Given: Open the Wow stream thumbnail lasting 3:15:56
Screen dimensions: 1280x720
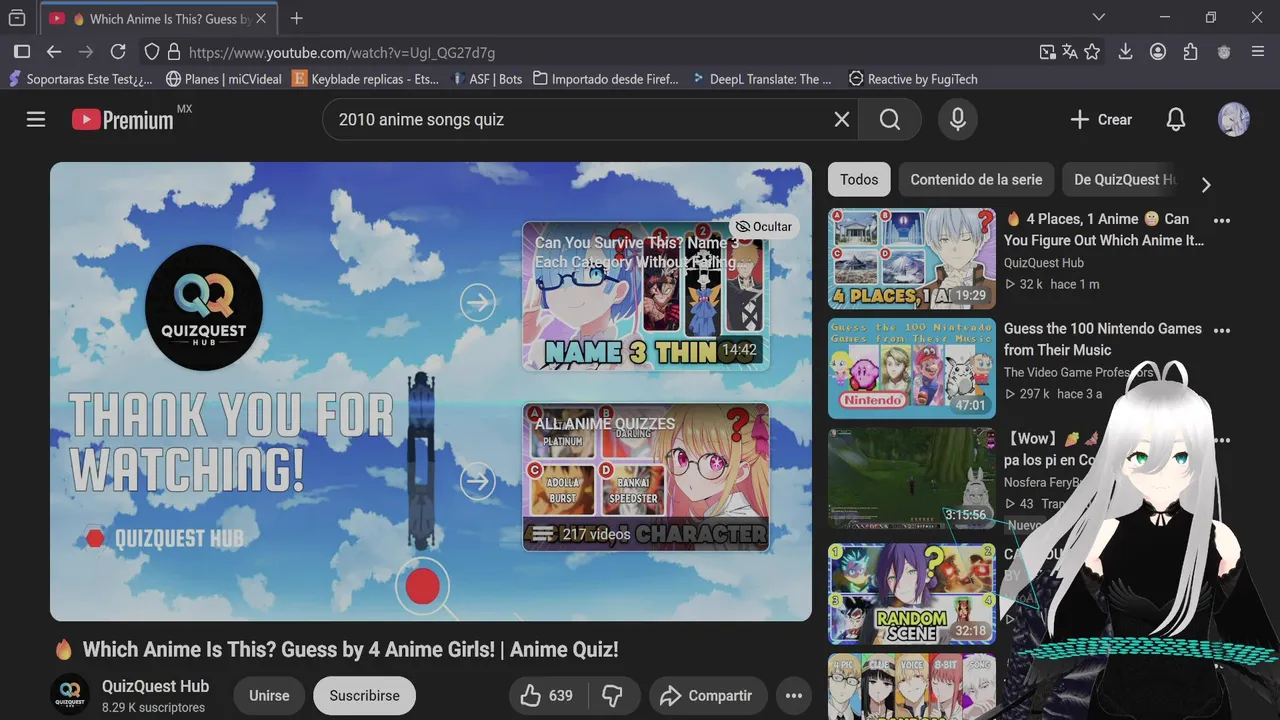Looking at the screenshot, I should [912, 478].
